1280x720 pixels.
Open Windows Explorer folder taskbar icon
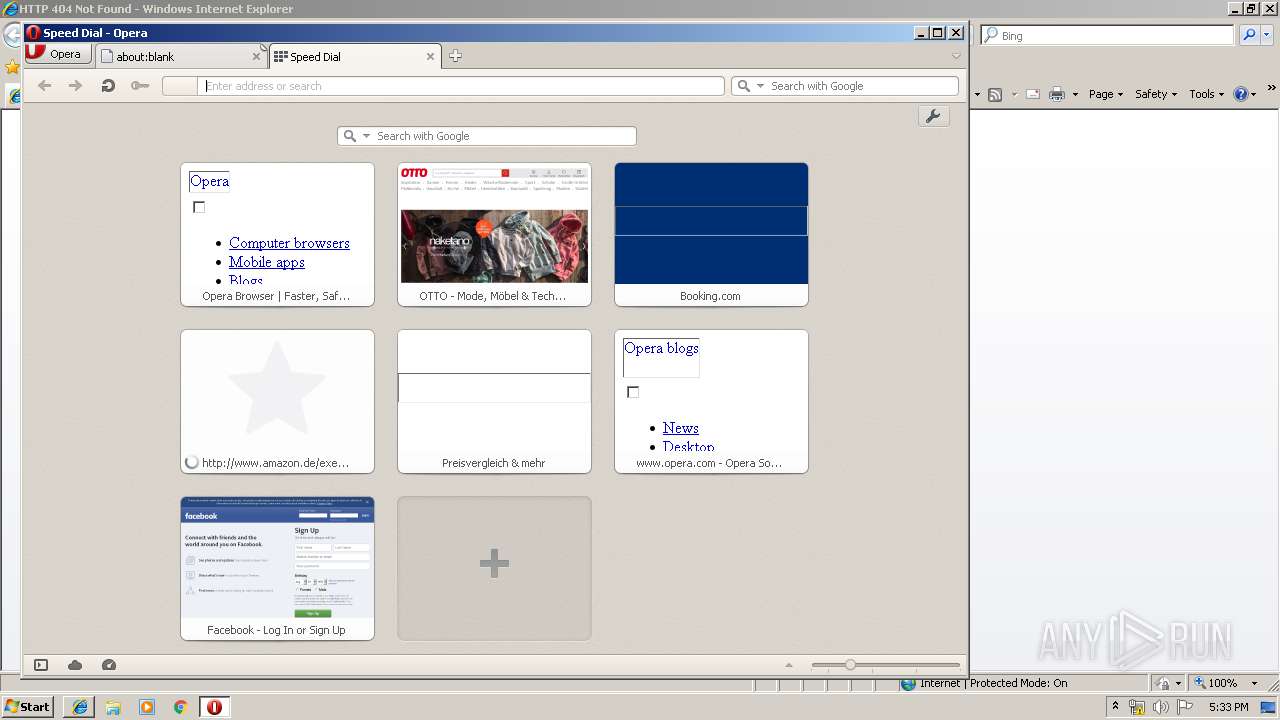(x=113, y=707)
